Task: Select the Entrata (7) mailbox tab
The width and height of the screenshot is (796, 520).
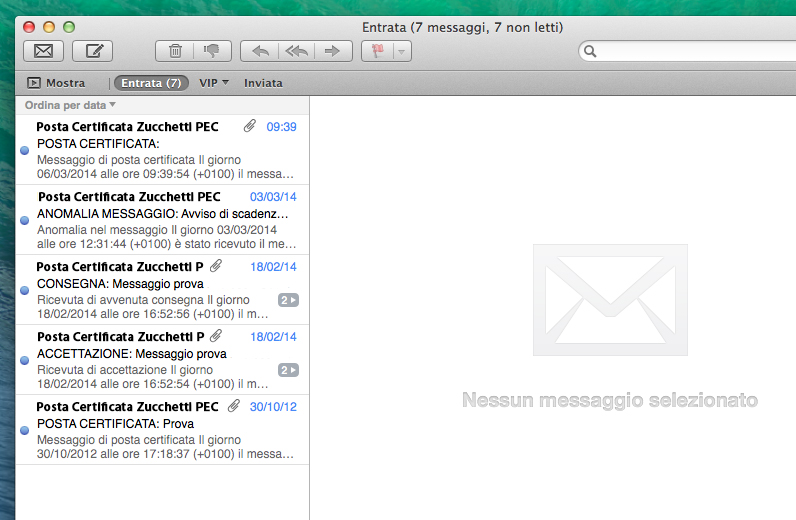Action: pyautogui.click(x=151, y=83)
